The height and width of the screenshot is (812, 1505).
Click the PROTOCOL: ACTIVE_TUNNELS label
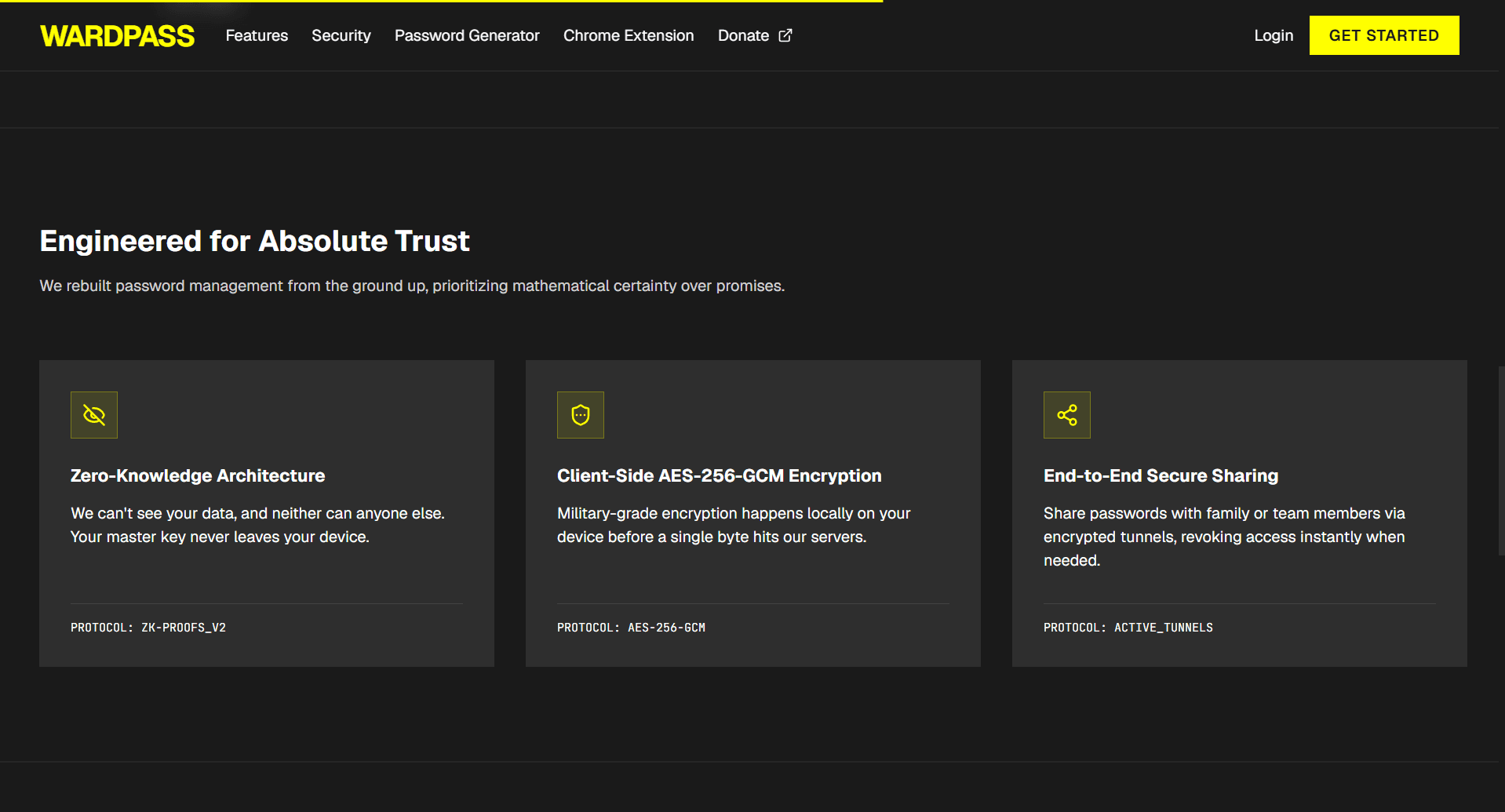coord(1128,628)
